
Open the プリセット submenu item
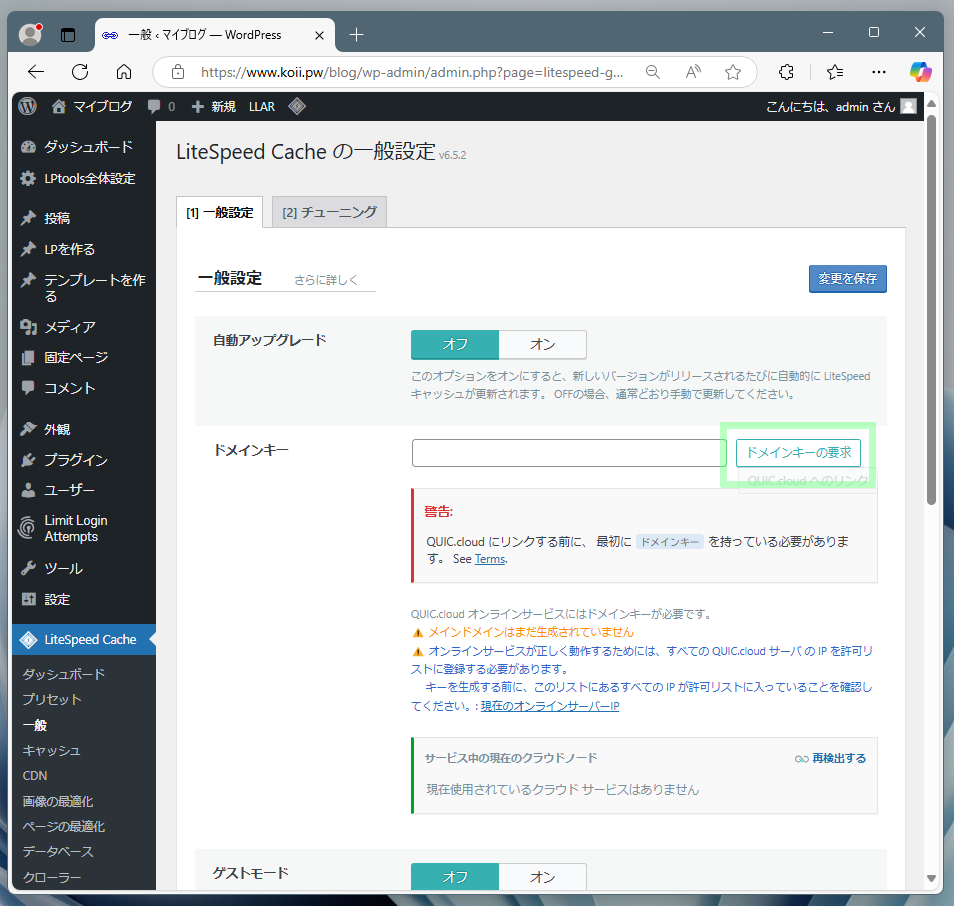pos(52,700)
